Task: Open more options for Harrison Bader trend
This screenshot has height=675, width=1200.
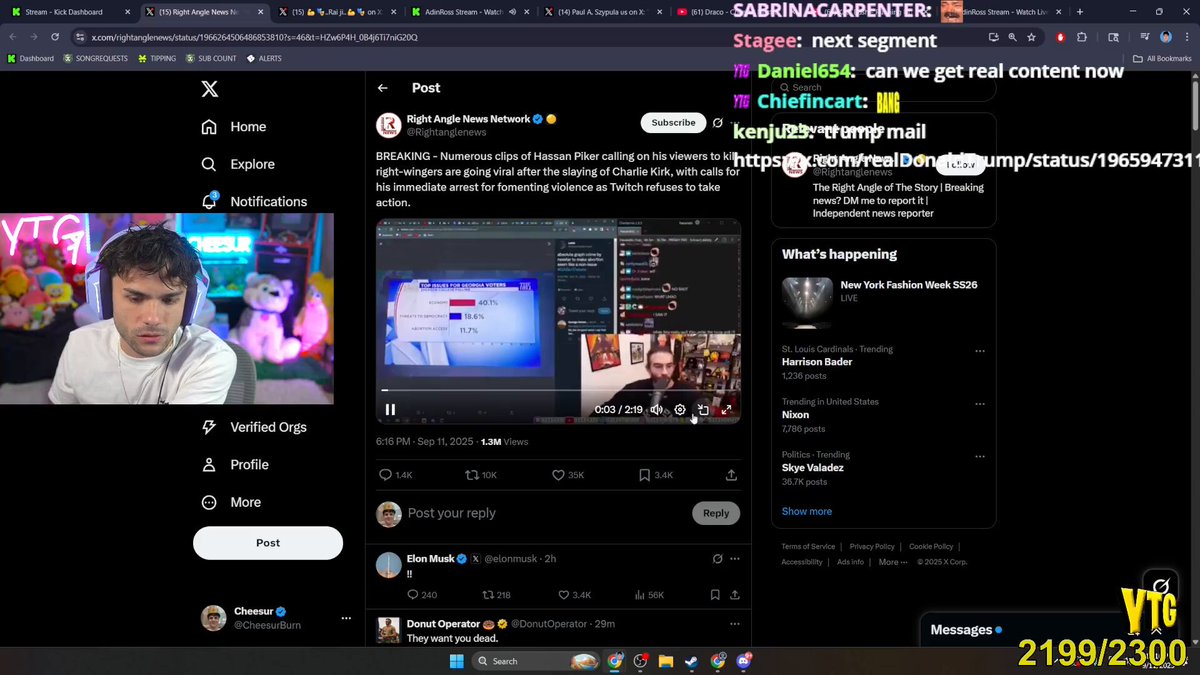Action: click(x=980, y=351)
